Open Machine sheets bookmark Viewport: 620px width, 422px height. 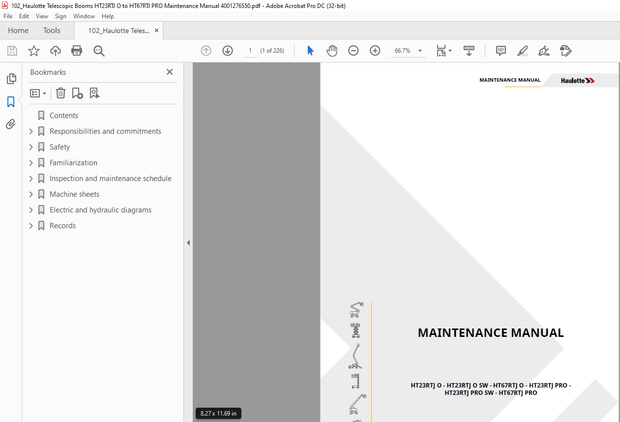click(74, 194)
